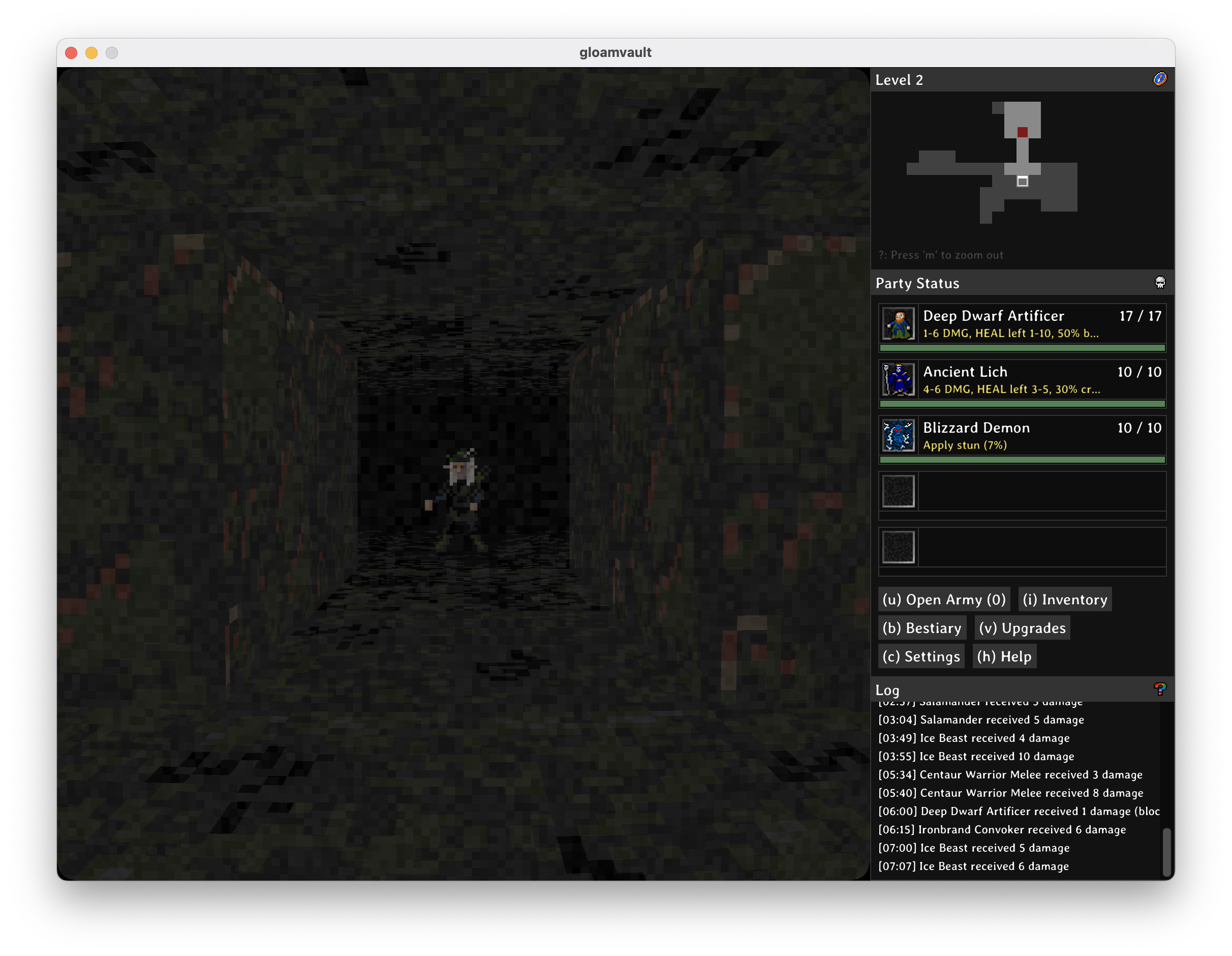Click the dungeon minimap room at top
This screenshot has height=956, width=1232.
coord(1022,119)
